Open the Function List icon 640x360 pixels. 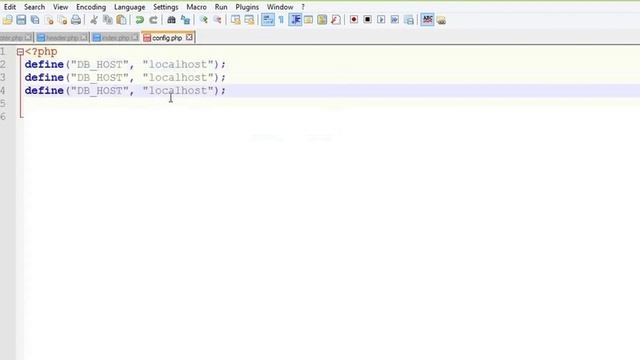point(336,20)
